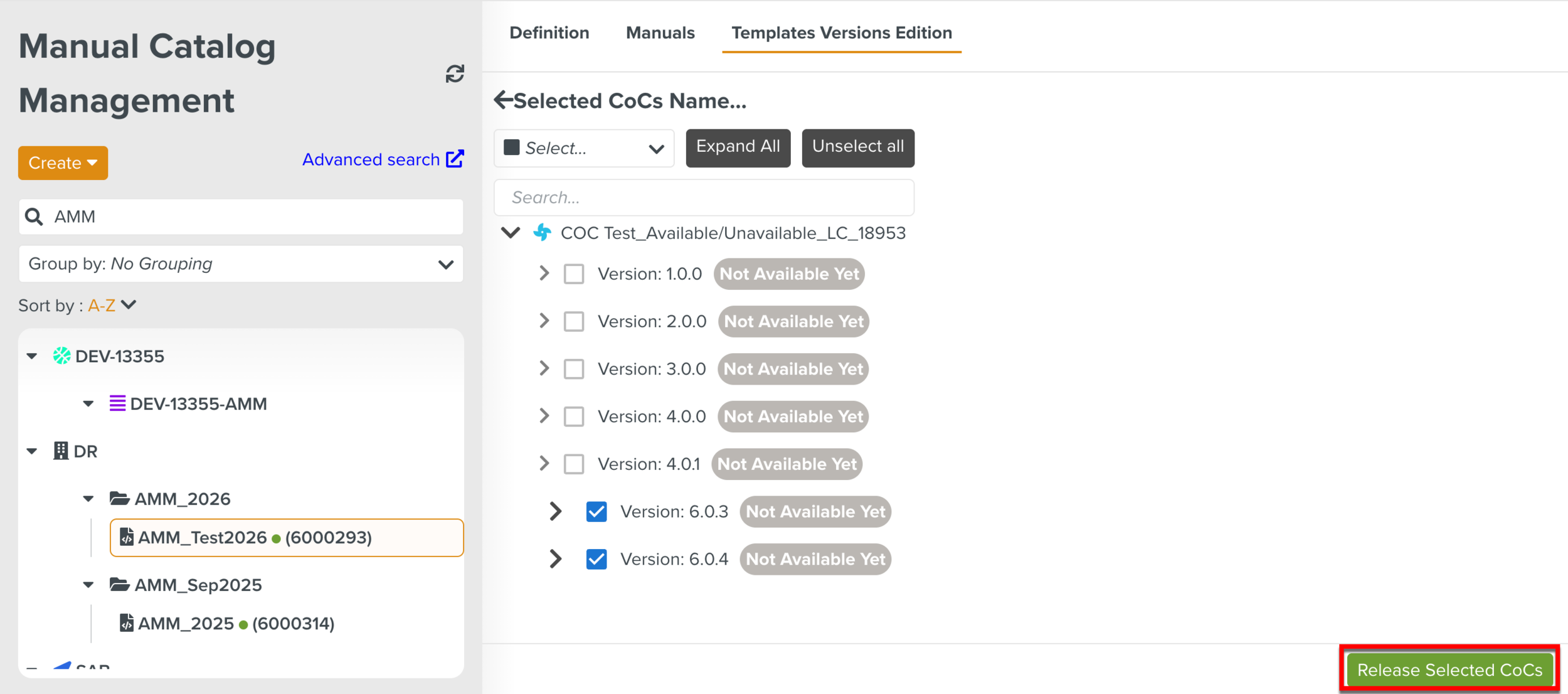1568x694 pixels.
Task: Collapse the COC Test_Available/Unavailable tree node
Action: coord(511,233)
